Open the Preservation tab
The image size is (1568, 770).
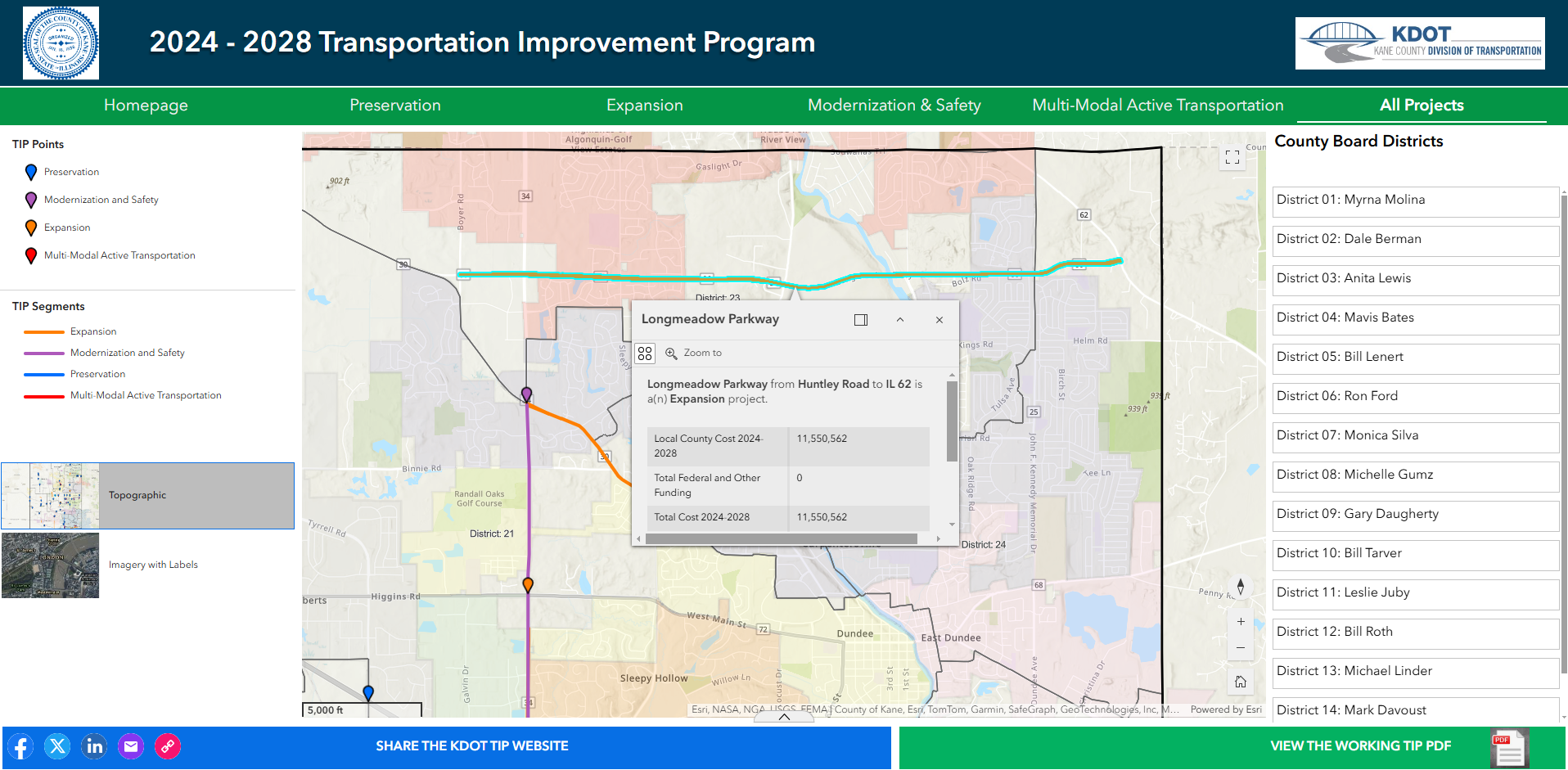(395, 105)
